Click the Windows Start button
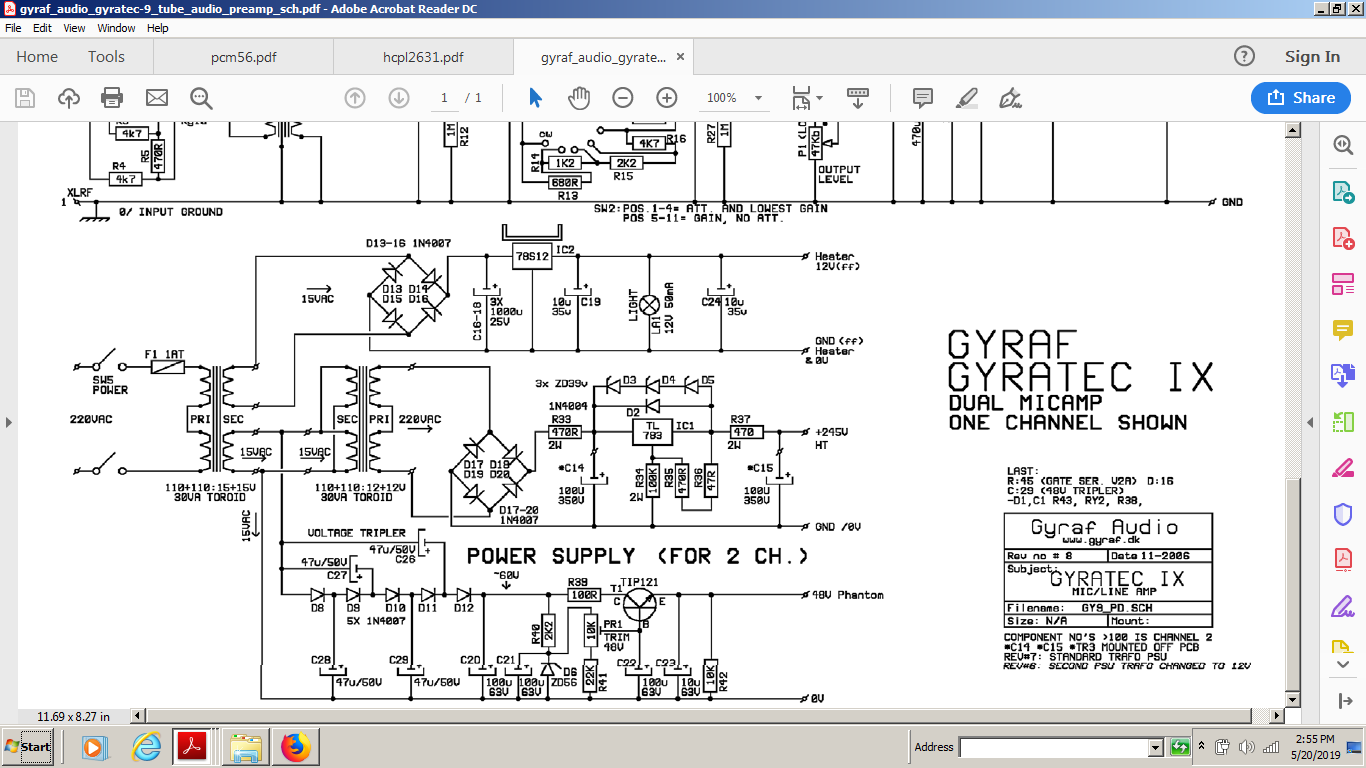The image size is (1366, 768). pos(28,747)
